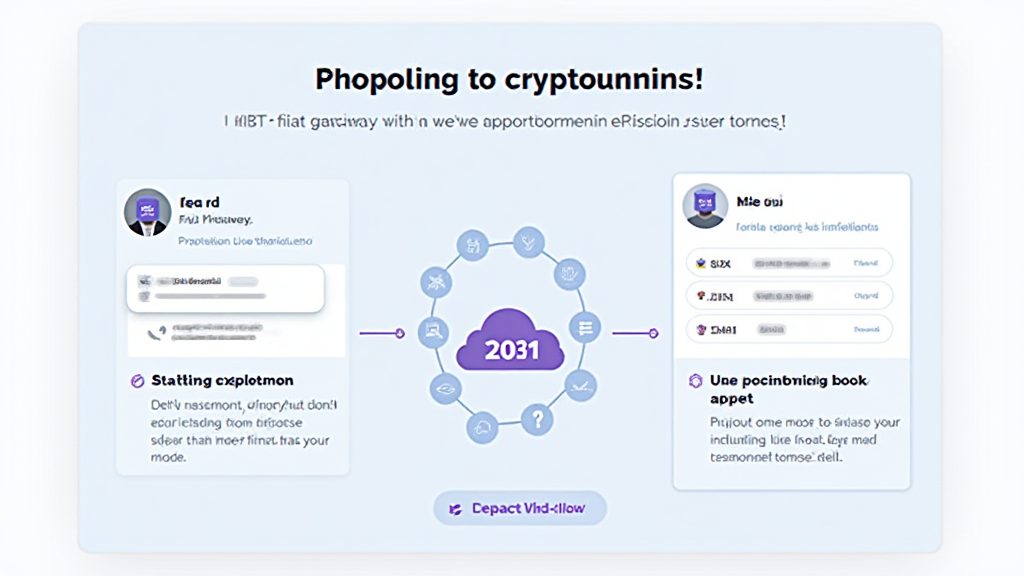Open the right card profile avatar
Viewport: 1024px width, 576px height.
point(704,206)
